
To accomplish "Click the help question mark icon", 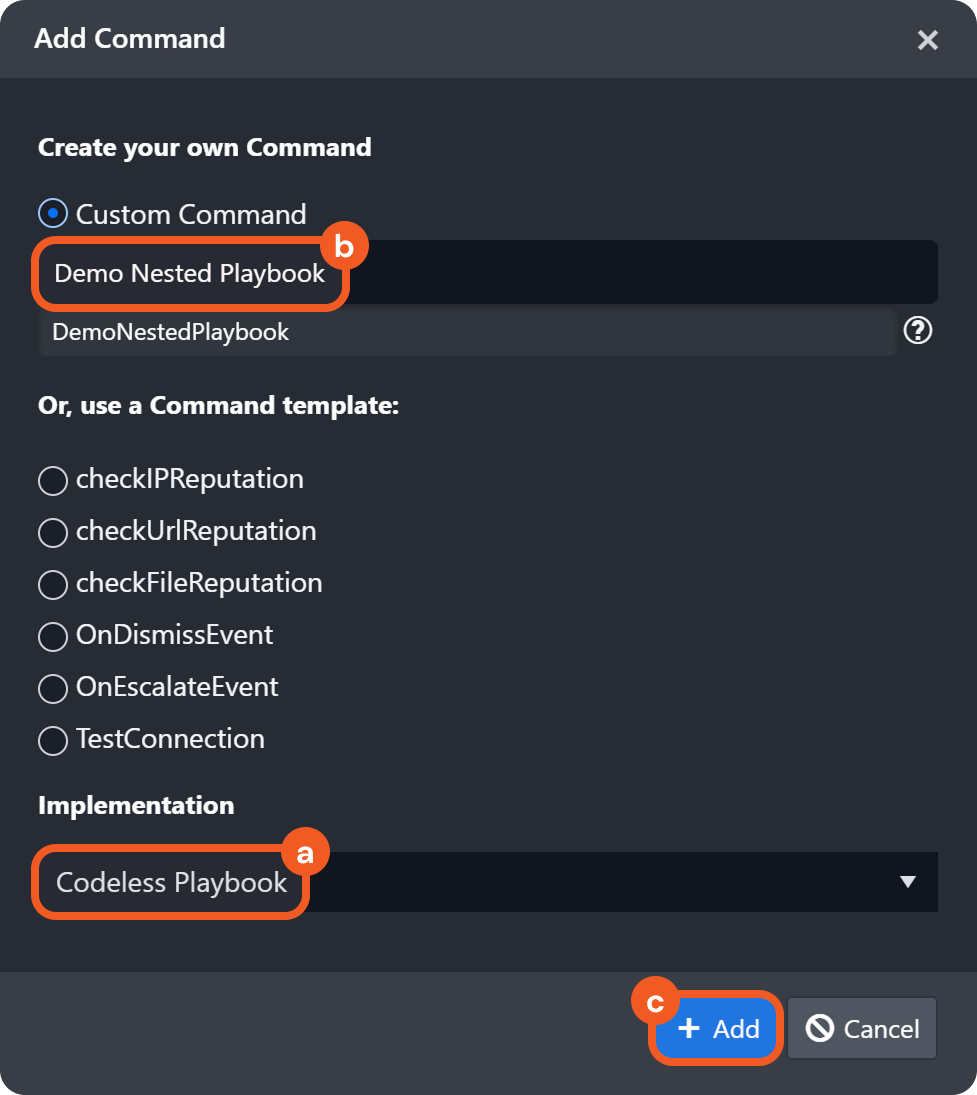I will [917, 331].
